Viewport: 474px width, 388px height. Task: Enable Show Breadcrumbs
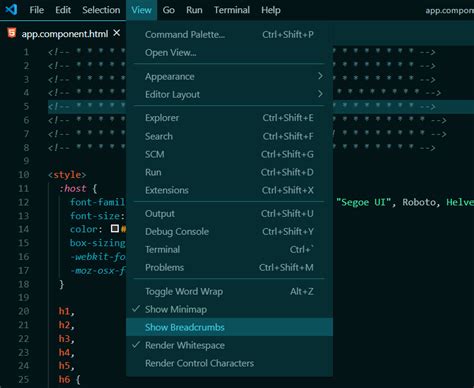[229, 327]
